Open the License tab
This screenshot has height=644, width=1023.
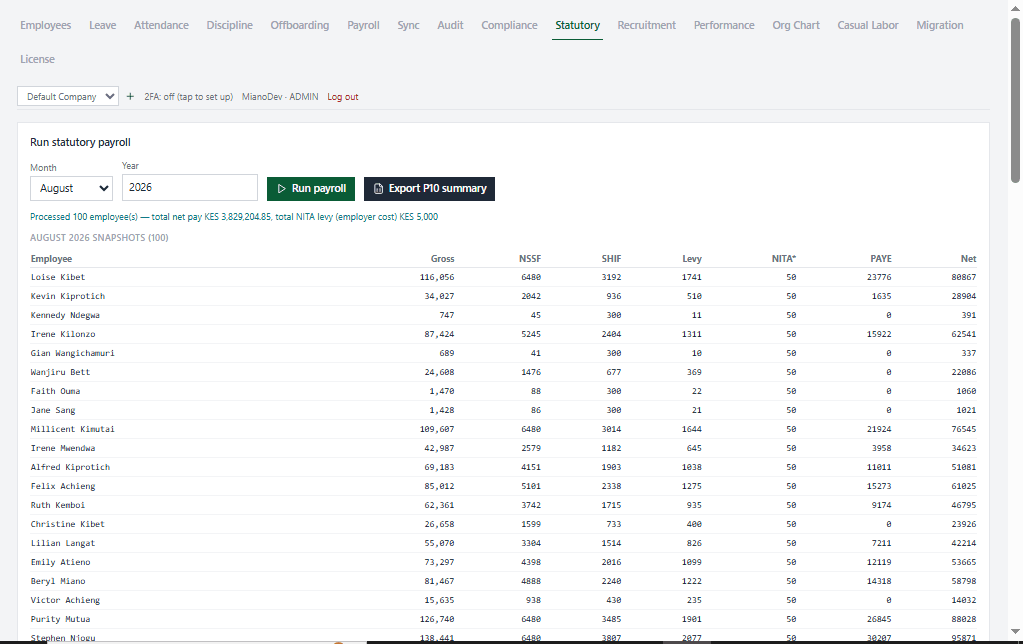[x=37, y=59]
